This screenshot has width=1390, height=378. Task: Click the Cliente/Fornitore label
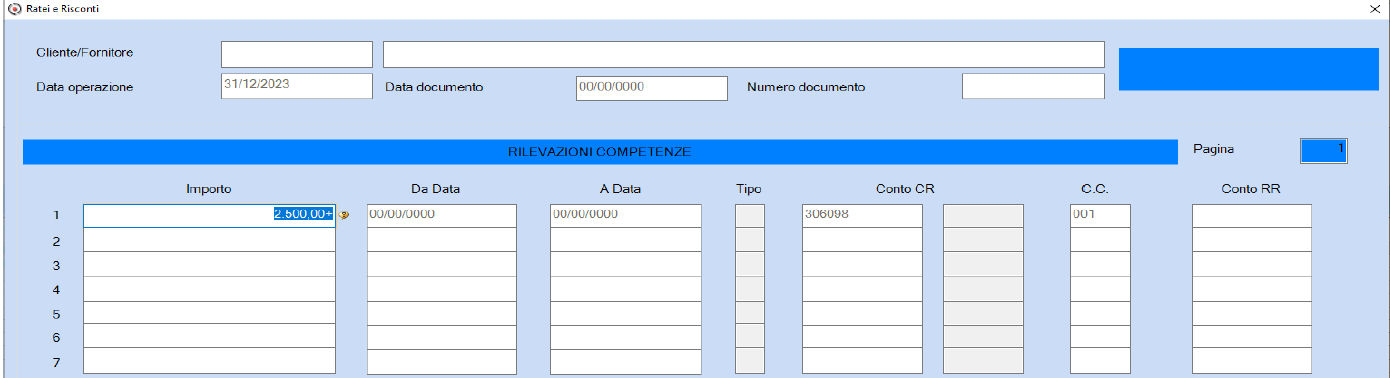85,52
